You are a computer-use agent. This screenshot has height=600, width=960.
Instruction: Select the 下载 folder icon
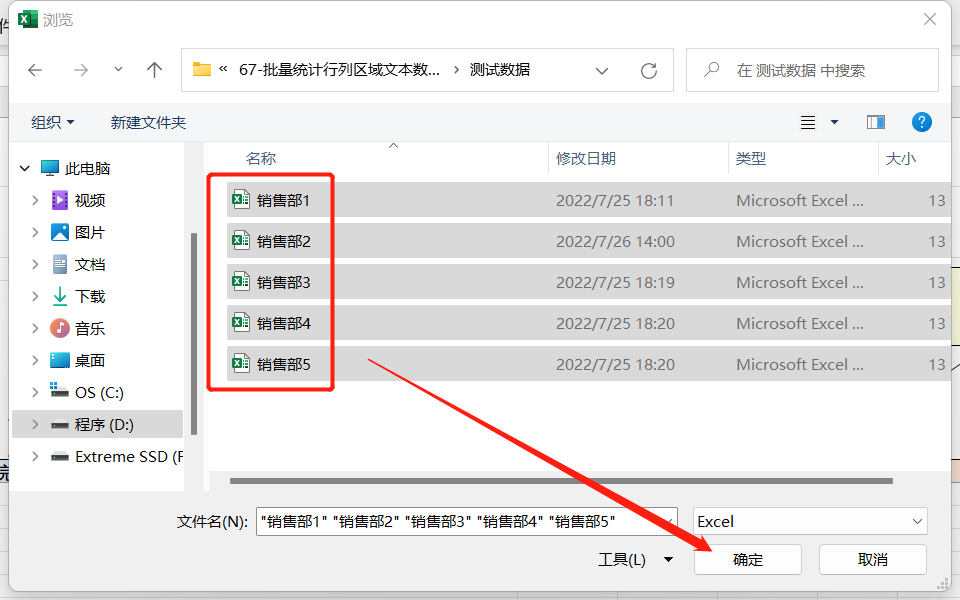(60, 296)
